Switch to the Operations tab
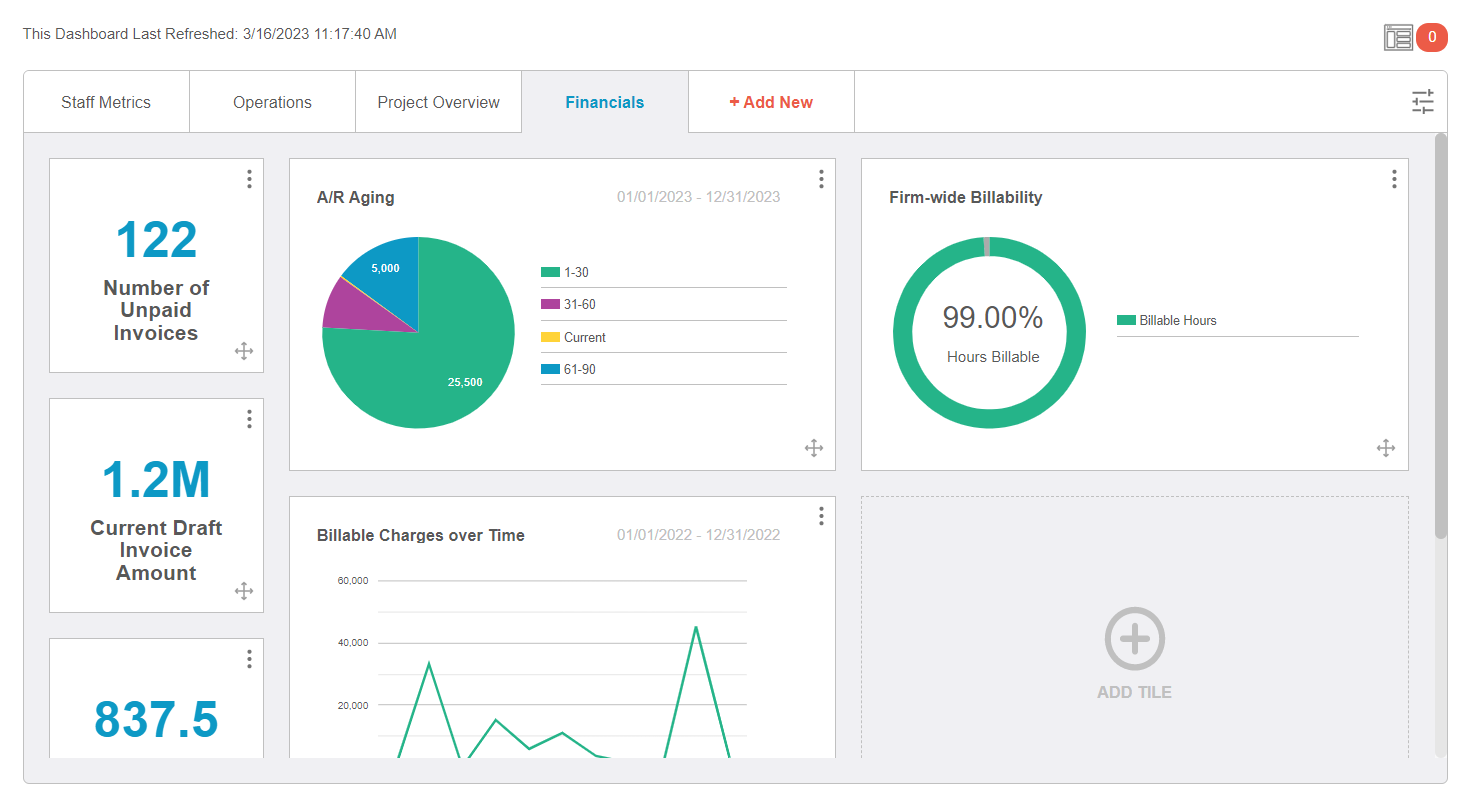Image resolution: width=1469 pixels, height=794 pixels. (272, 102)
